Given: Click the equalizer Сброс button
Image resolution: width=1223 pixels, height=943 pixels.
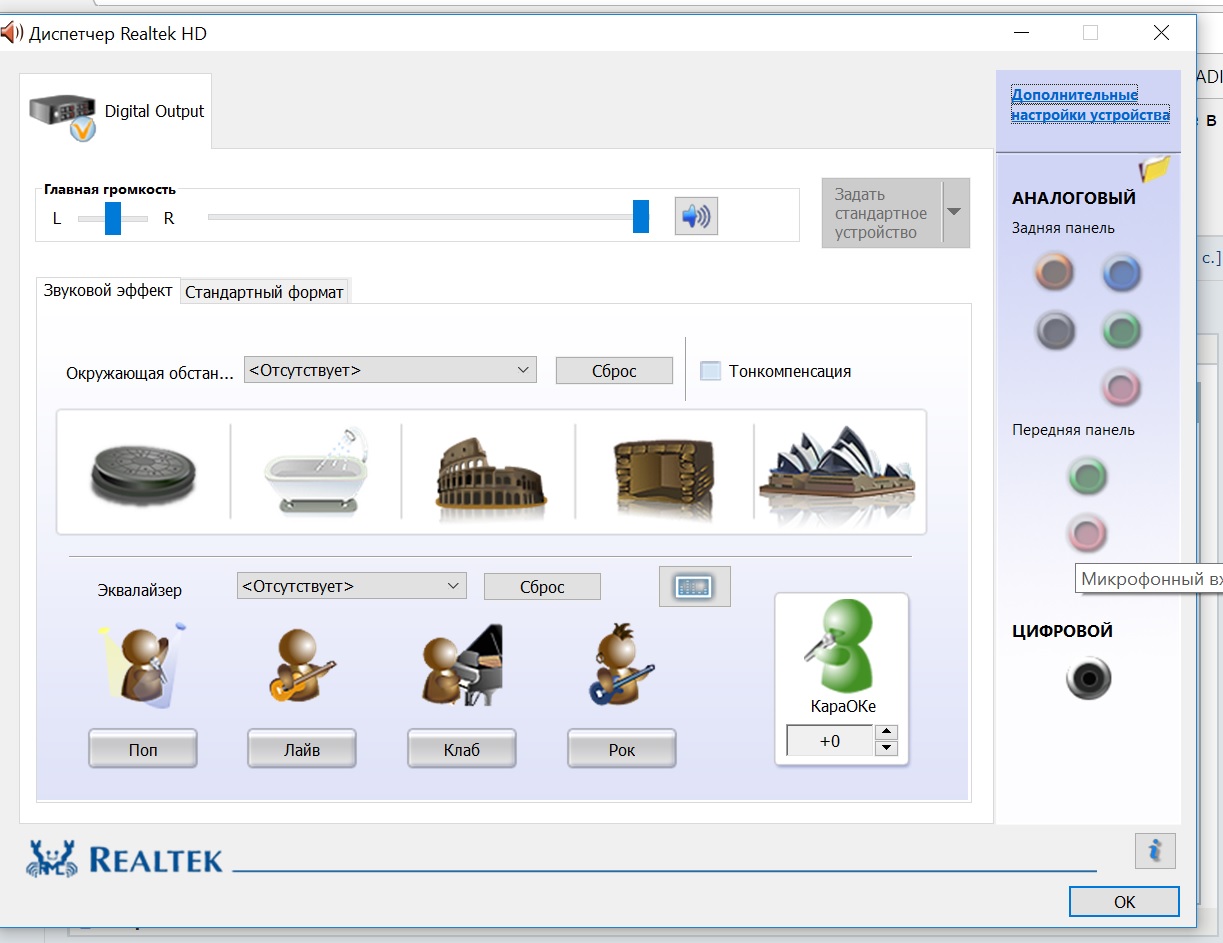Looking at the screenshot, I should (x=542, y=587).
